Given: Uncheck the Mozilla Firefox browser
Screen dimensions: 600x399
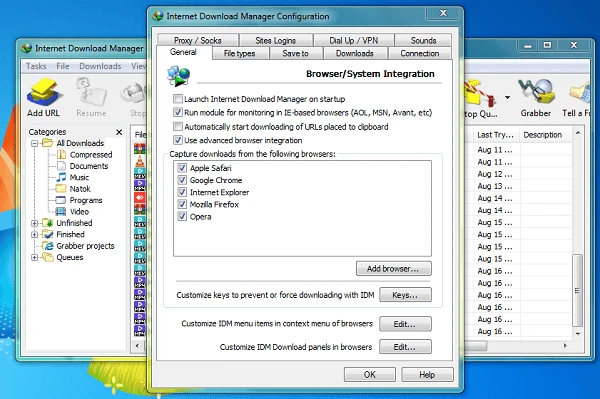Looking at the screenshot, I should [182, 204].
